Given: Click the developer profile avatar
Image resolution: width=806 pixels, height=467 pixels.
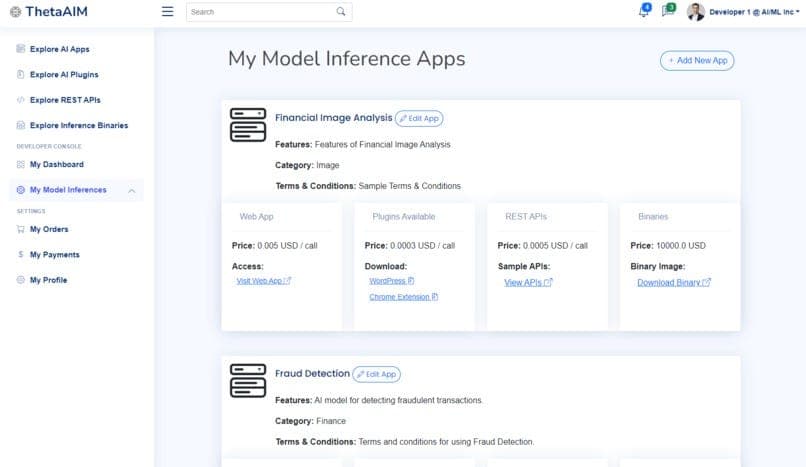Looking at the screenshot, I should click(696, 12).
